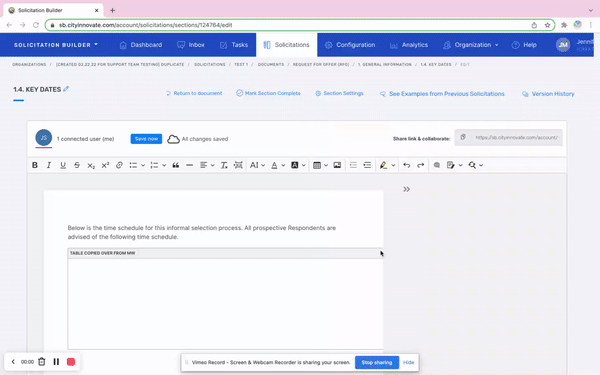Decrease the indent level

(x=353, y=165)
